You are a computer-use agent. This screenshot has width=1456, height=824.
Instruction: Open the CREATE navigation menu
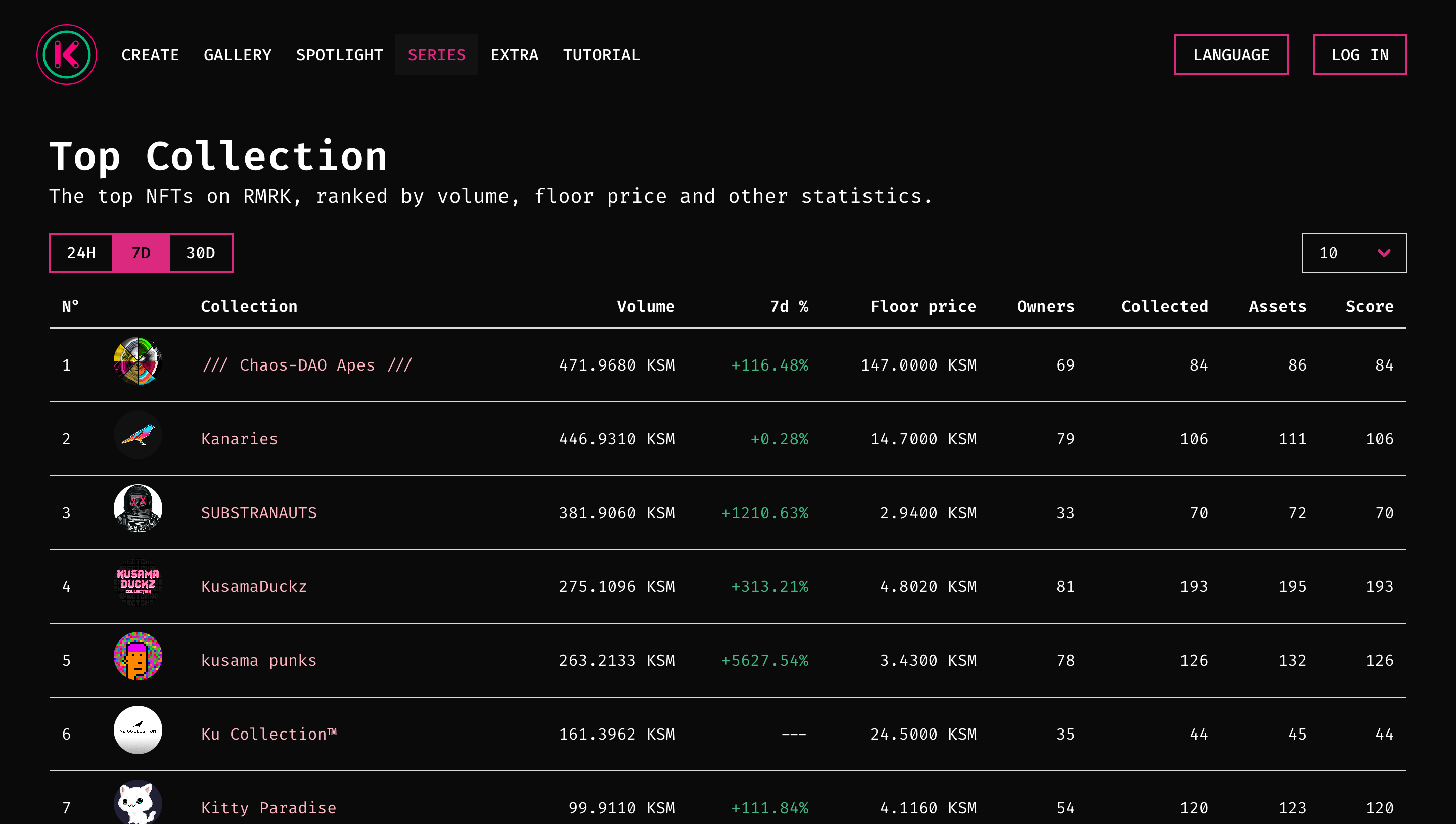coord(150,55)
